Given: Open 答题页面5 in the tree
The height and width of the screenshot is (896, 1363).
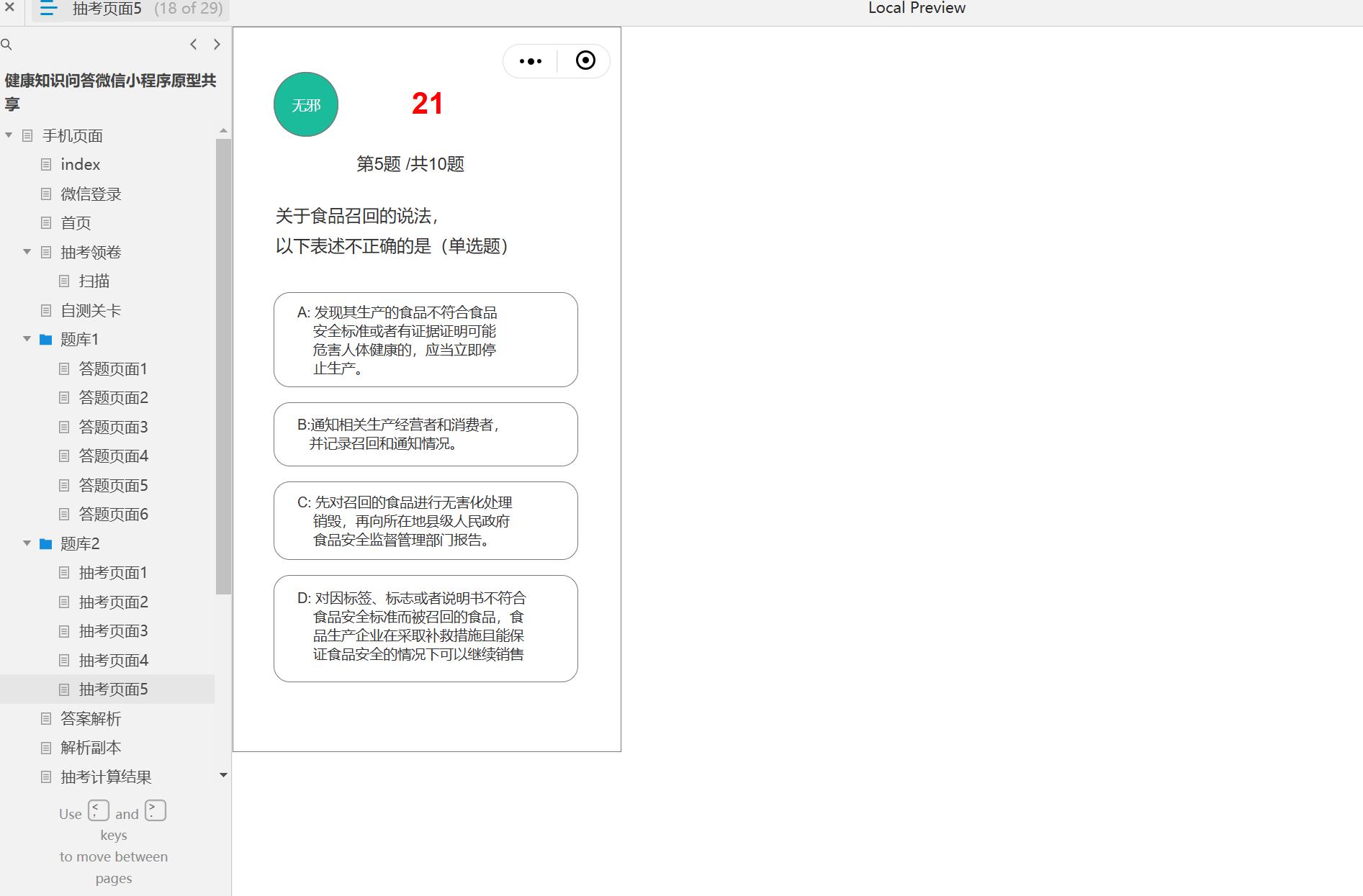Looking at the screenshot, I should (x=113, y=485).
